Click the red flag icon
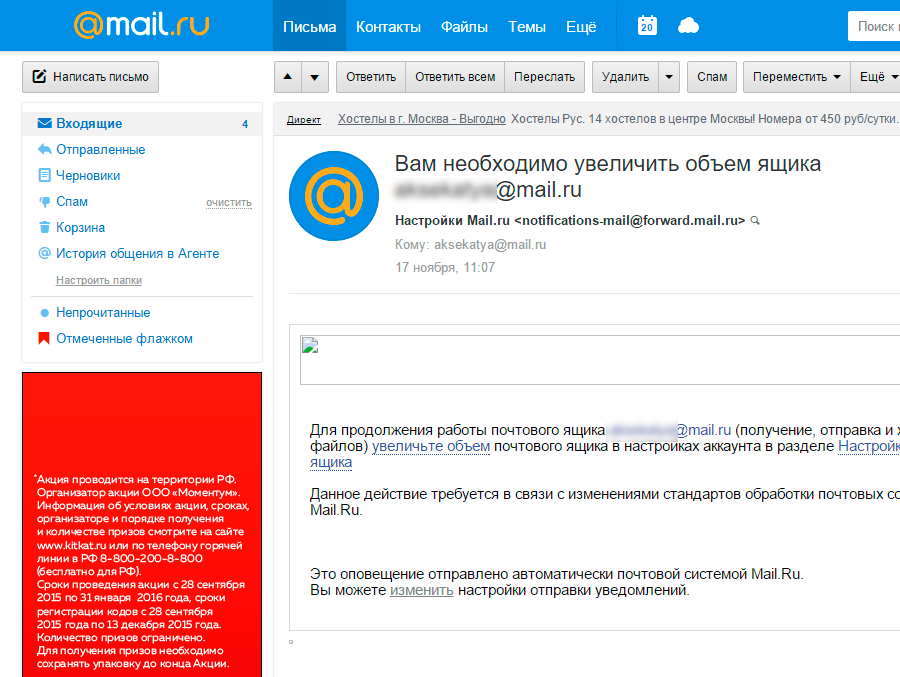This screenshot has width=900, height=677. pos(44,338)
